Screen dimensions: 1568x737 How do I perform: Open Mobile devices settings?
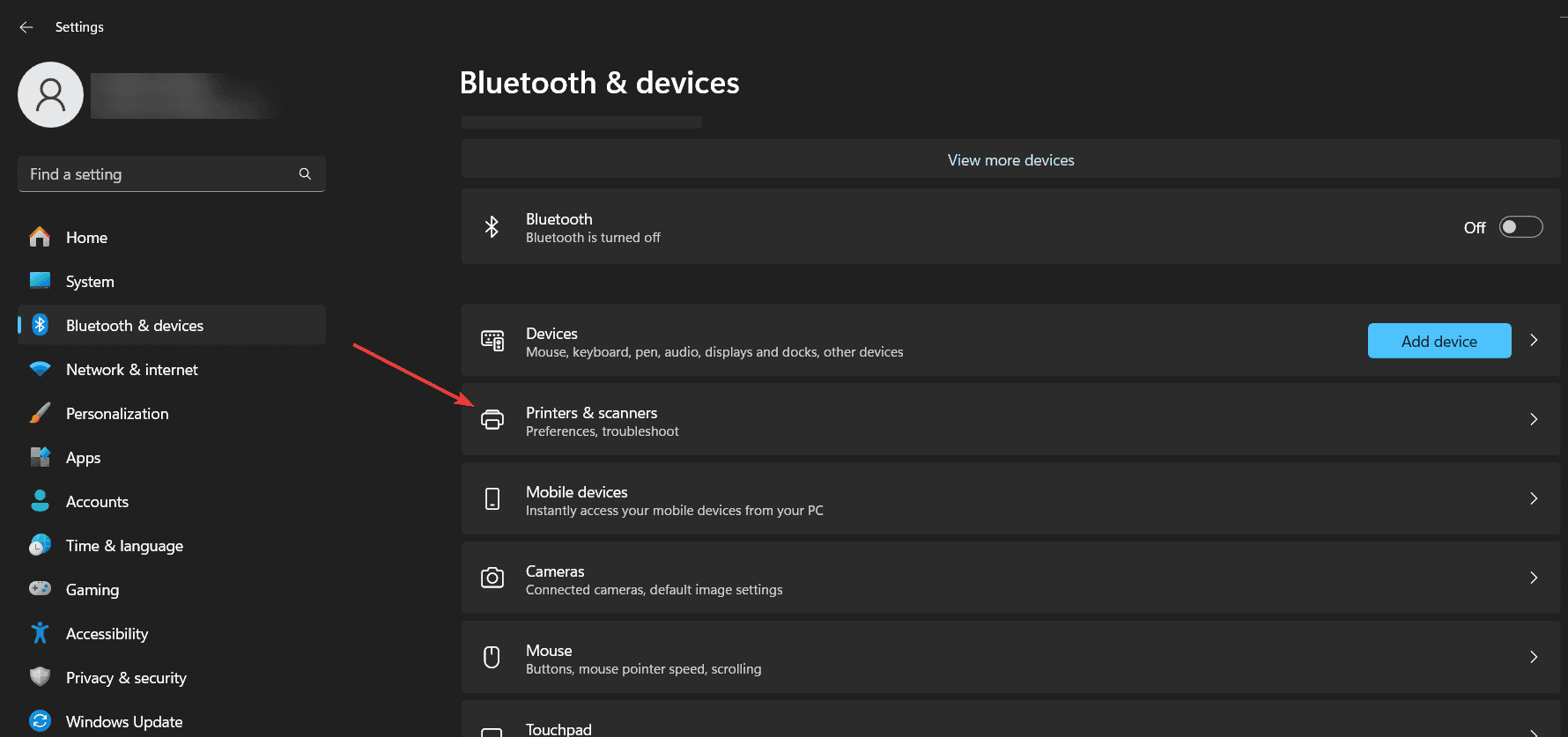click(1010, 498)
